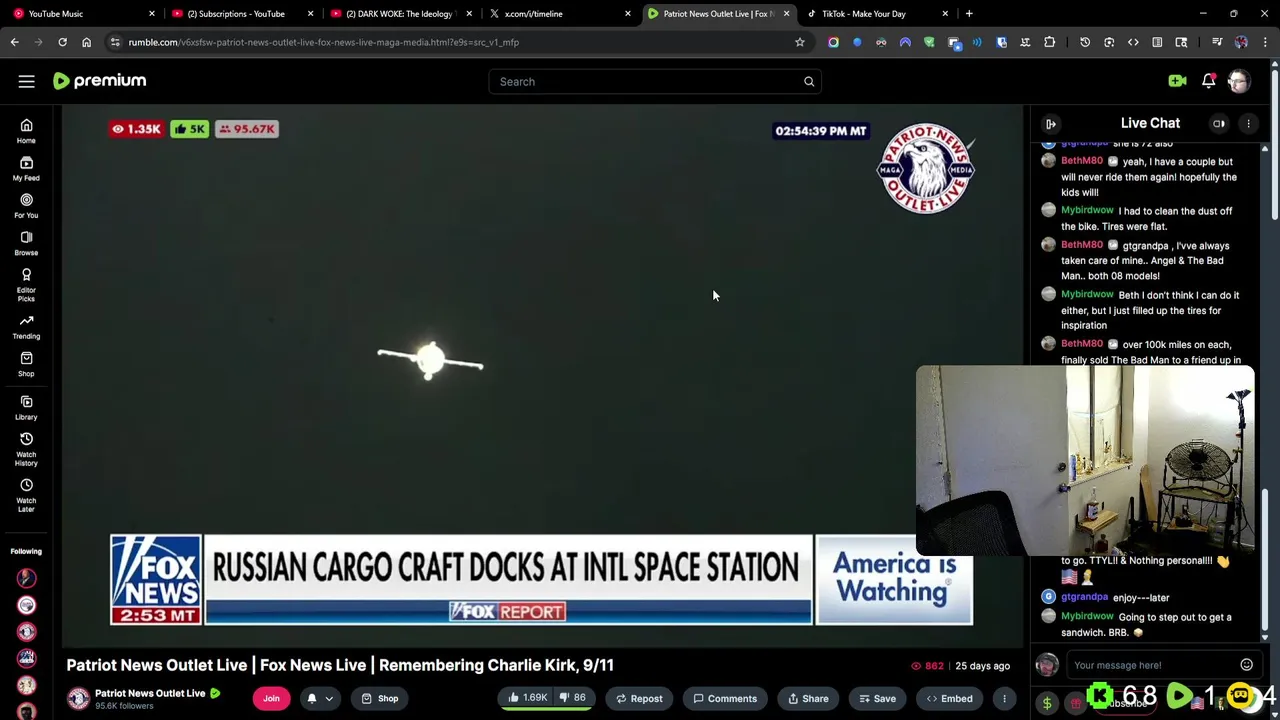
Task: Click the Patriot News Outlet channel avatar
Action: [x=78, y=699]
